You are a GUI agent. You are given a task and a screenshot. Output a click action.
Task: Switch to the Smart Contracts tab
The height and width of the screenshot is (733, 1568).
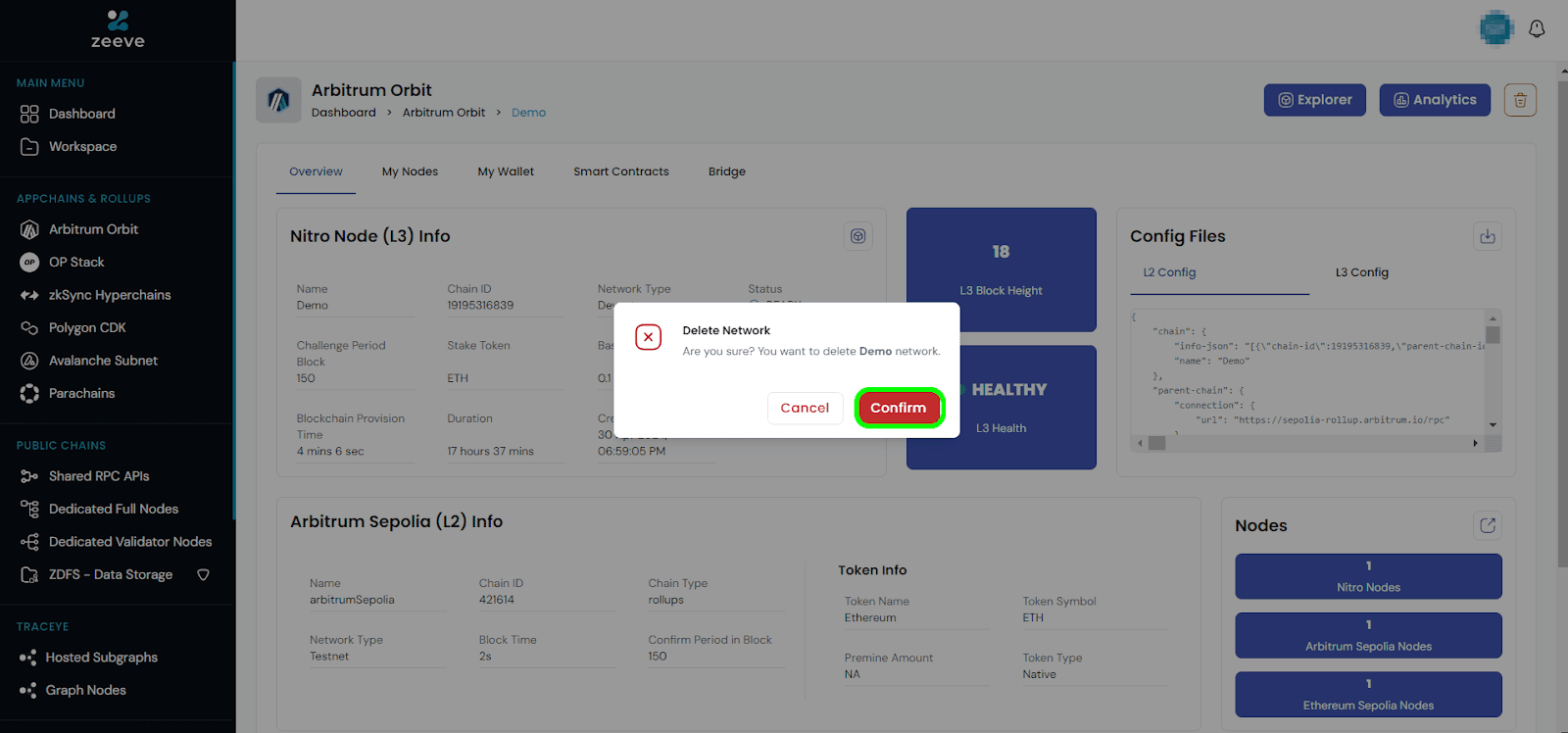(621, 171)
